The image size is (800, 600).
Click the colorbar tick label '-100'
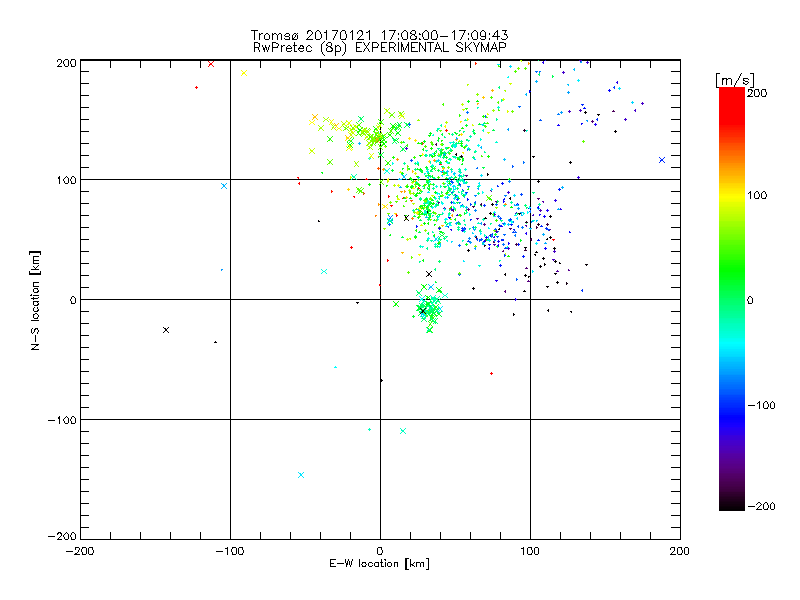pyautogui.click(x=761, y=405)
